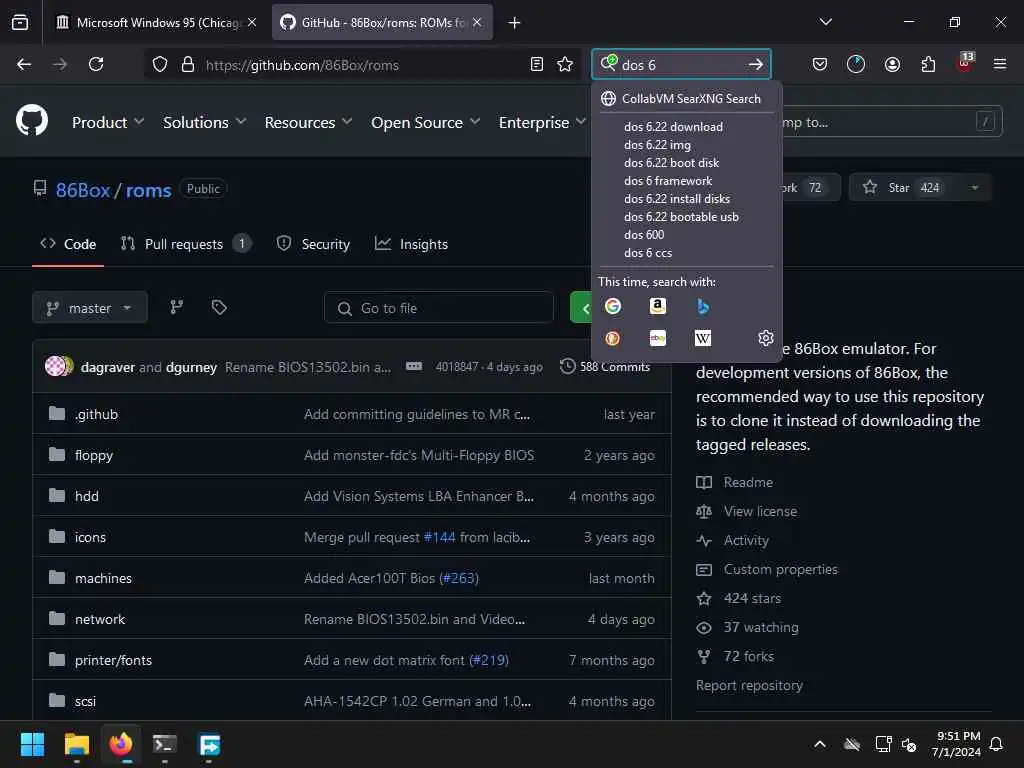
Task: Click the ellipsis to expand commit message
Action: pos(414,366)
